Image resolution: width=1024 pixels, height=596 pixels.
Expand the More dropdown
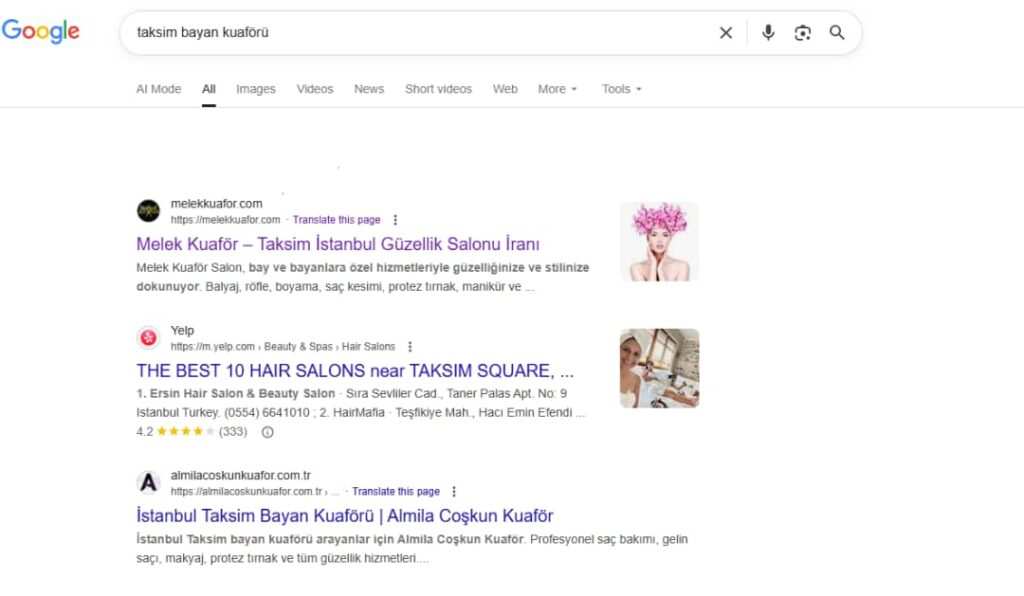click(x=558, y=89)
